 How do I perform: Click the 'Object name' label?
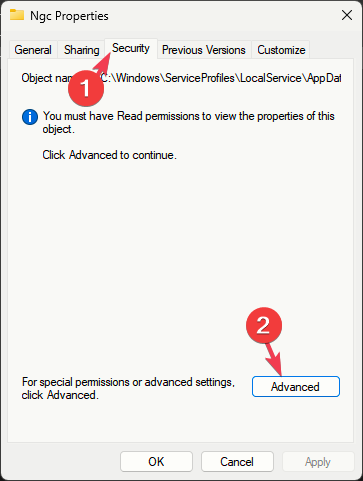click(x=47, y=78)
